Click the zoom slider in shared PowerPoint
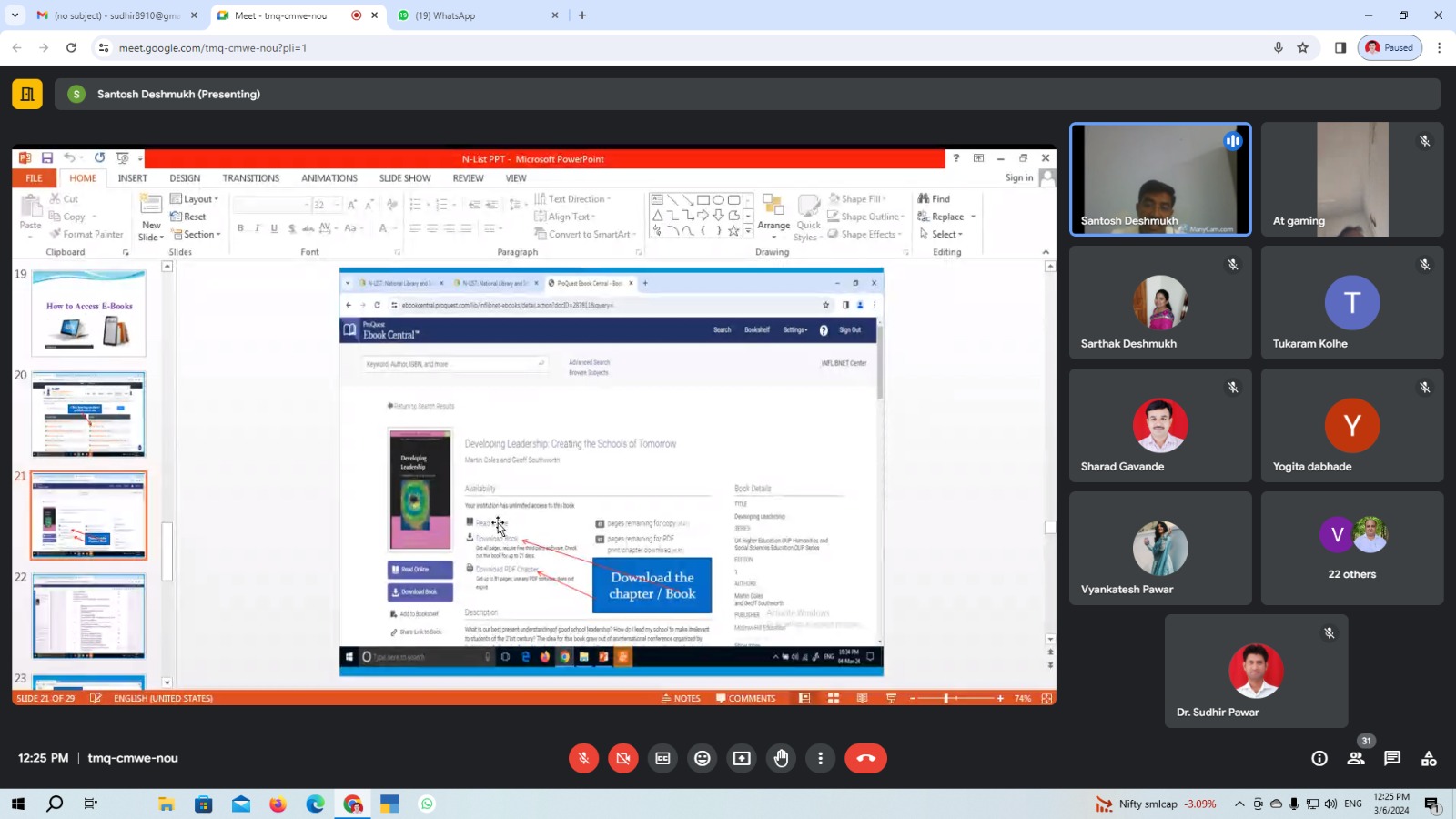Image resolution: width=1456 pixels, height=819 pixels. pos(946,698)
